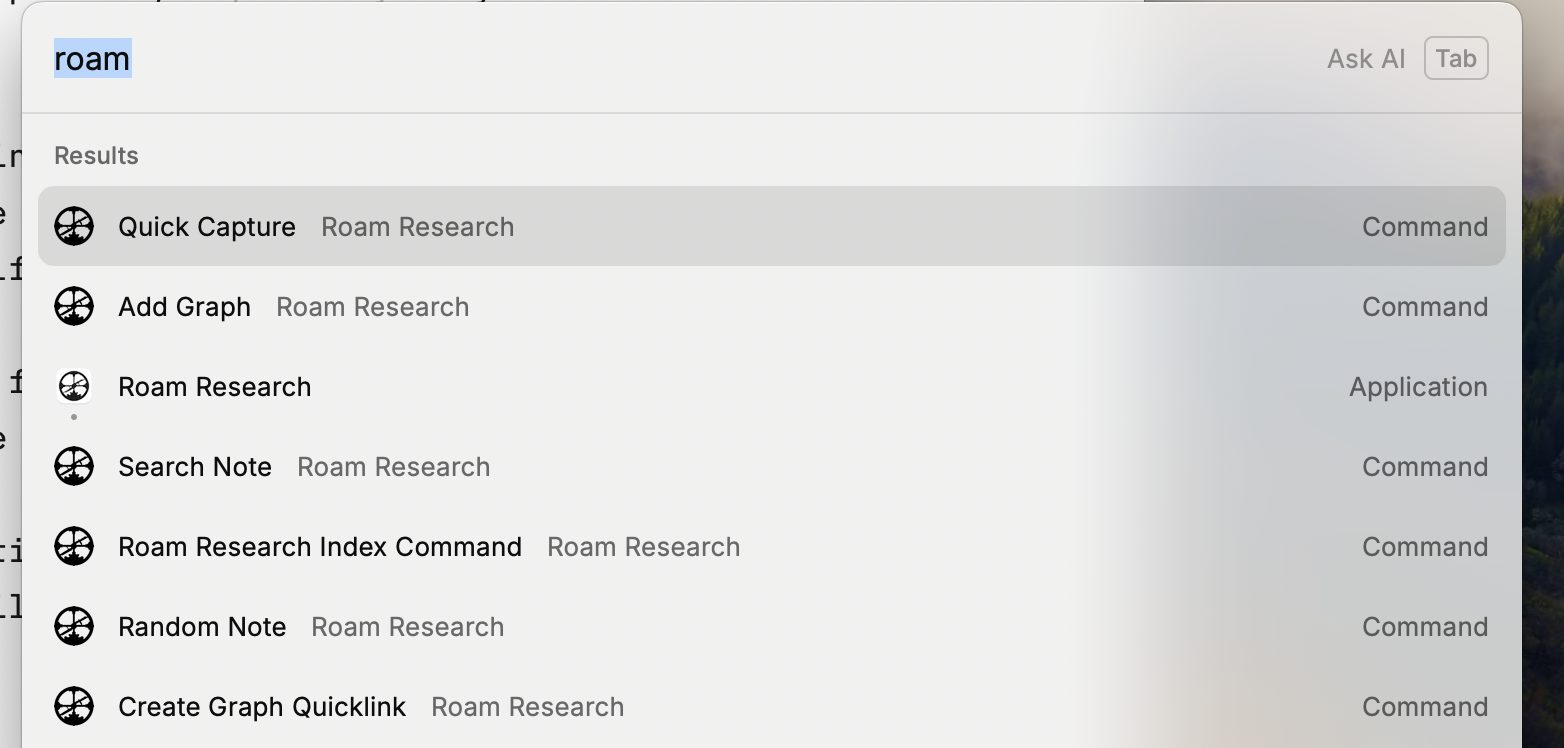The image size is (1564, 748).
Task: Click the Random Note Roam icon
Action: click(74, 626)
